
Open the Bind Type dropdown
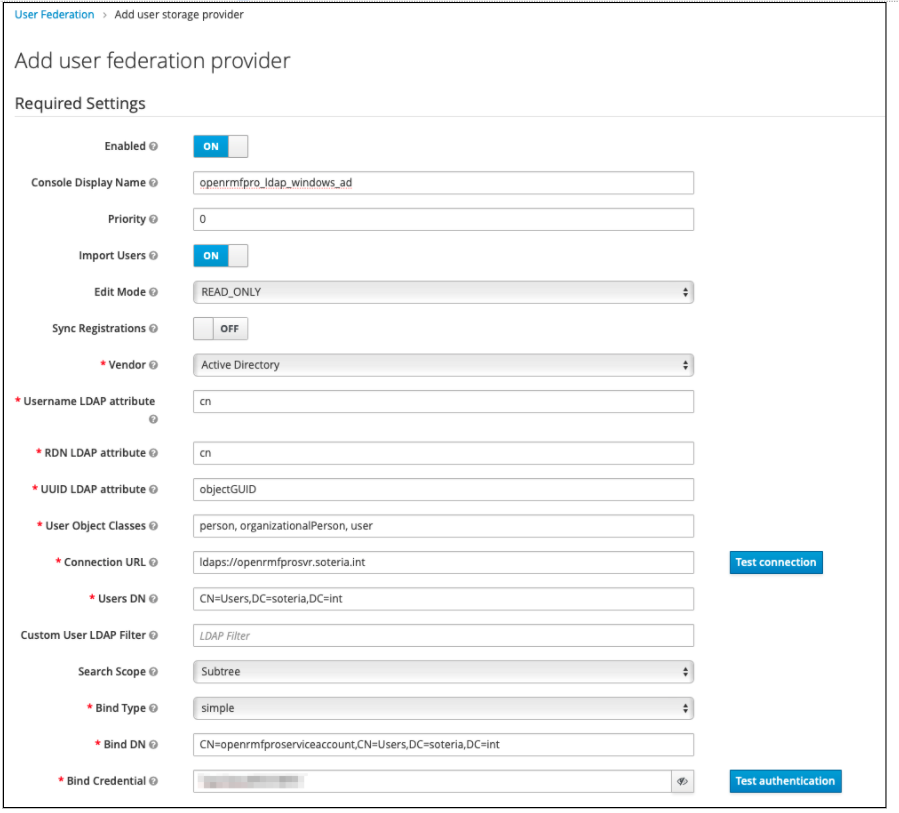click(443, 708)
